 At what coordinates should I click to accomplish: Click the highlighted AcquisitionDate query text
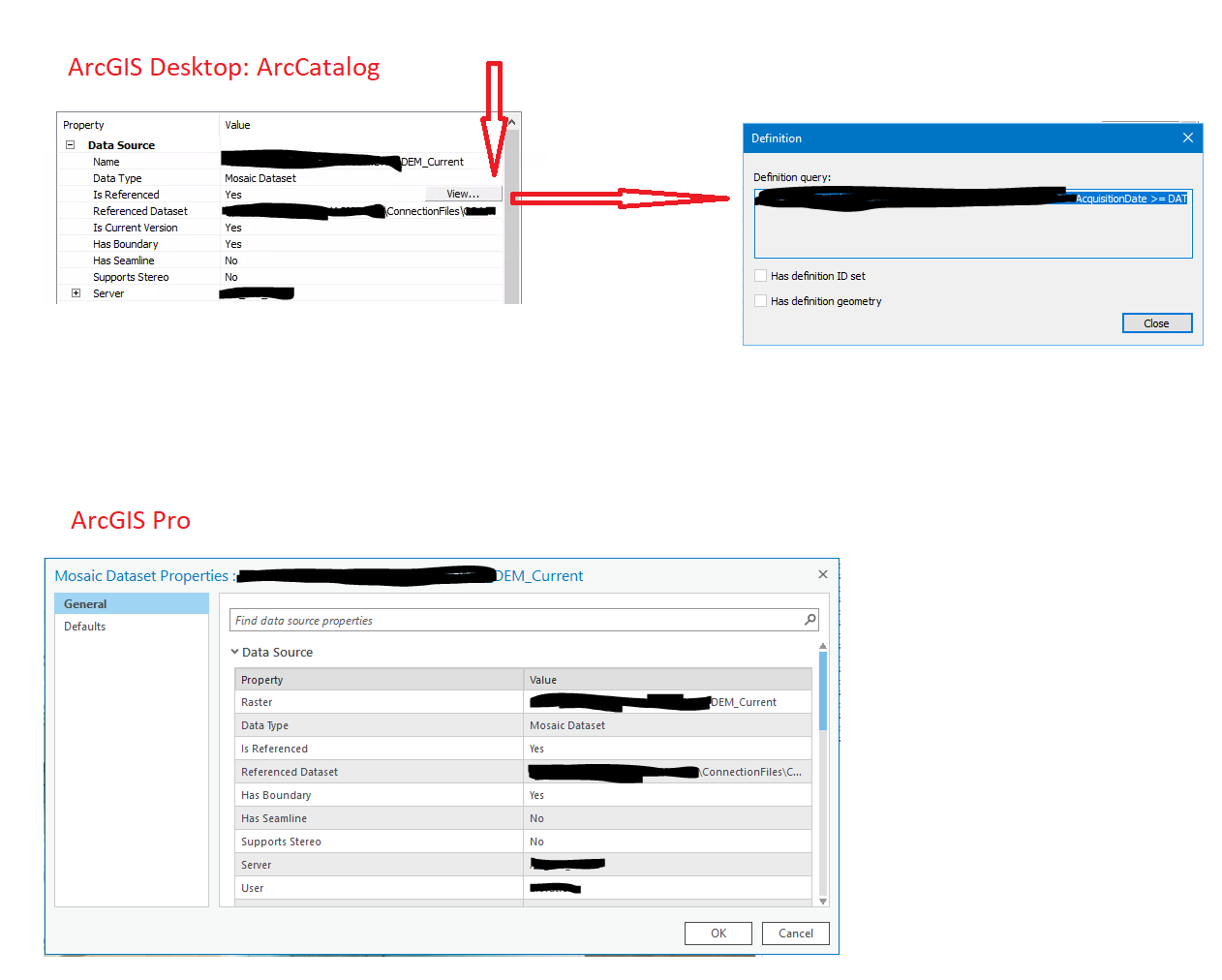(1131, 199)
